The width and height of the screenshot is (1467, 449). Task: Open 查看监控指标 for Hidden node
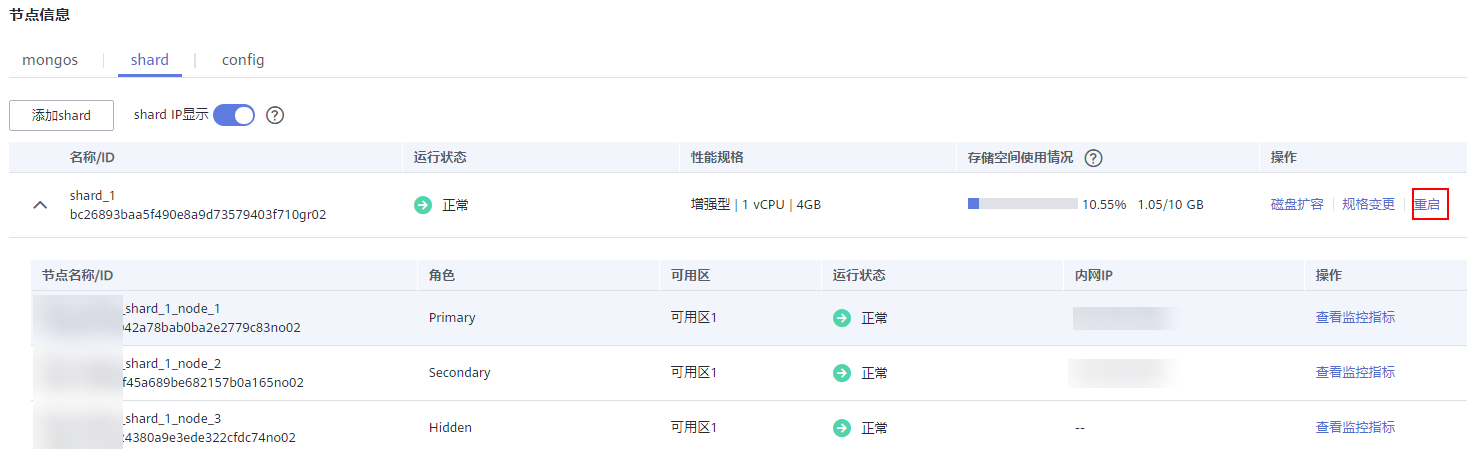1355,427
